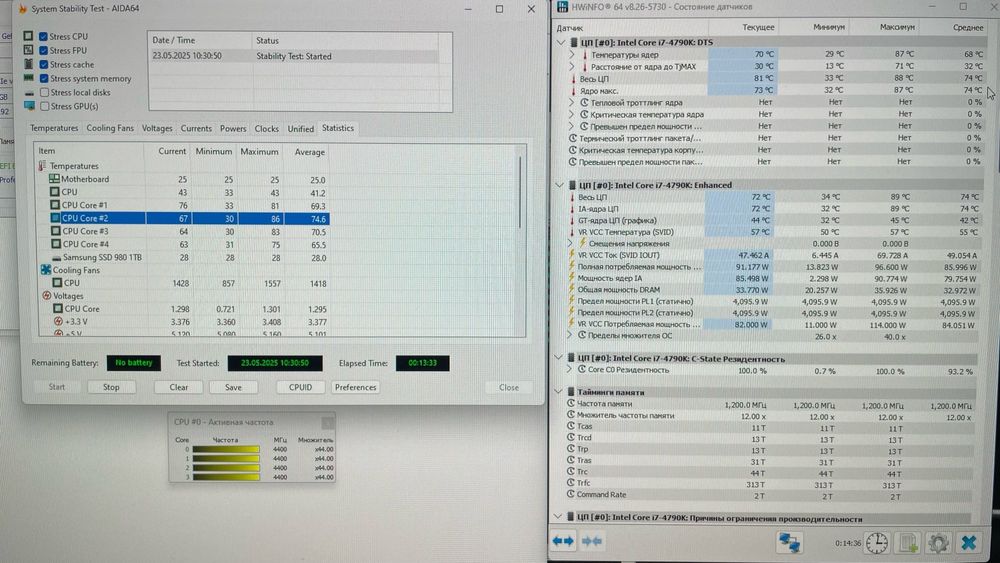
Task: Click the logging sheet icon with green plus
Action: 908,543
